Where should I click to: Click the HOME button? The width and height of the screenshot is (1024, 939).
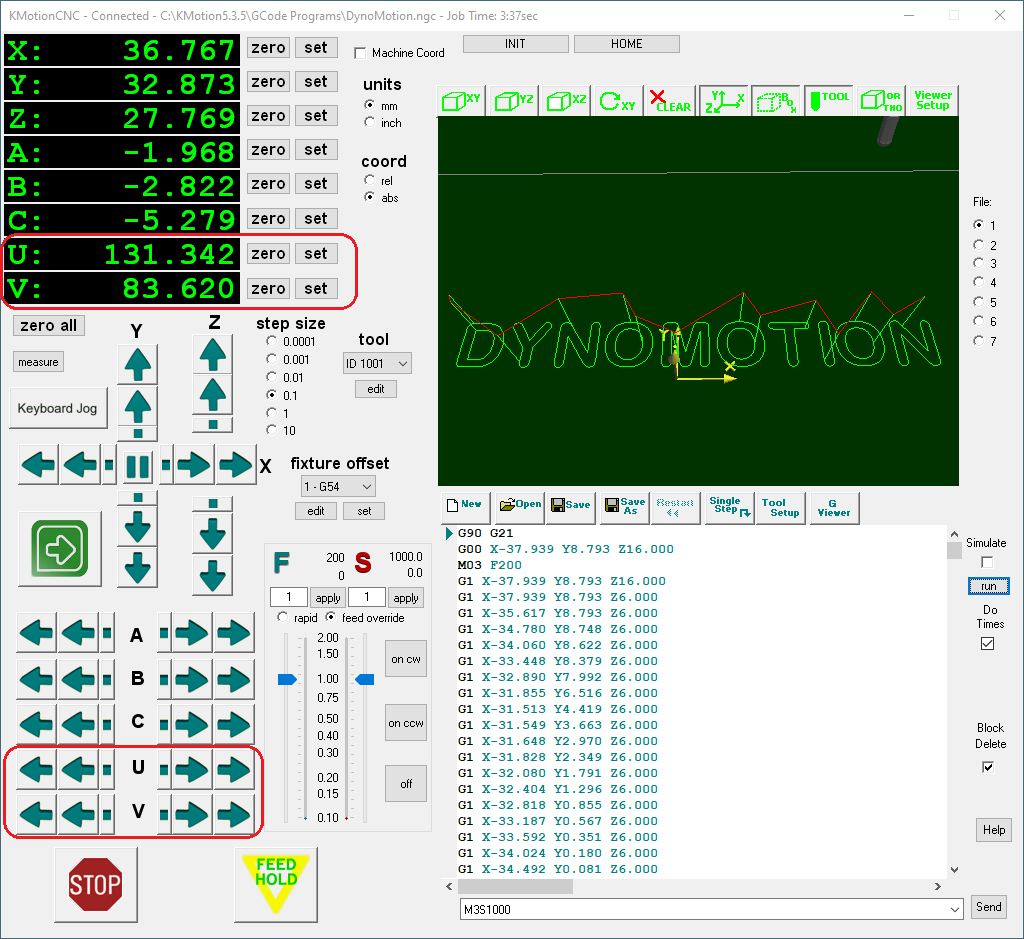(x=626, y=44)
